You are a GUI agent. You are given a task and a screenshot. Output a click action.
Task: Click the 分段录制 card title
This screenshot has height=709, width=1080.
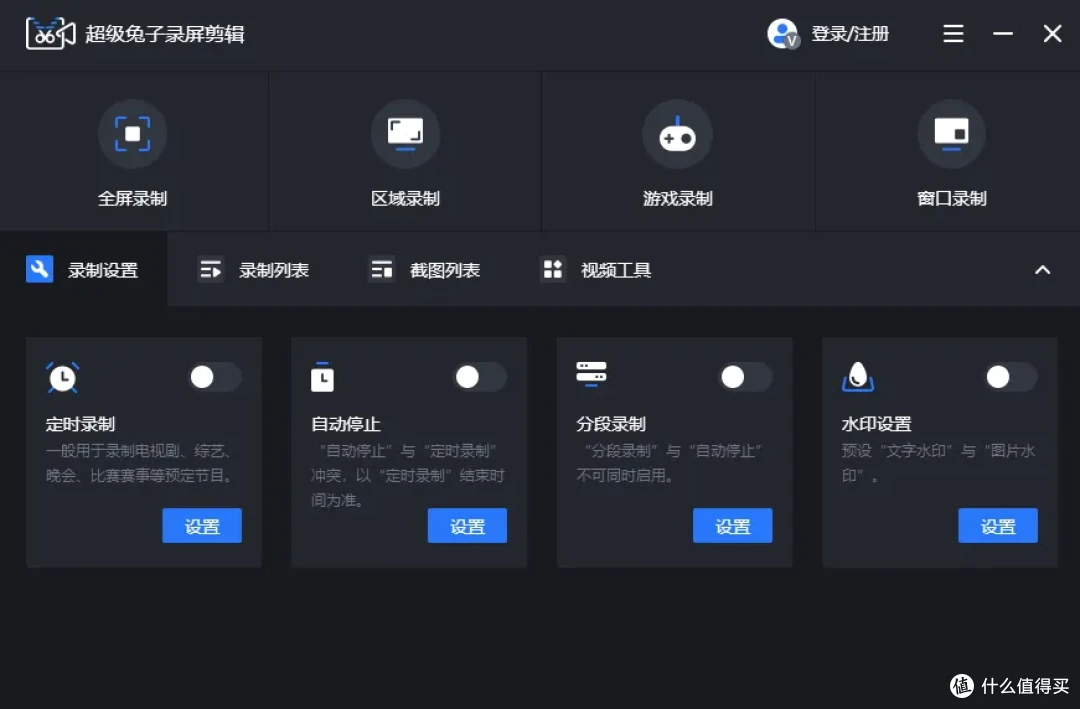coord(611,424)
